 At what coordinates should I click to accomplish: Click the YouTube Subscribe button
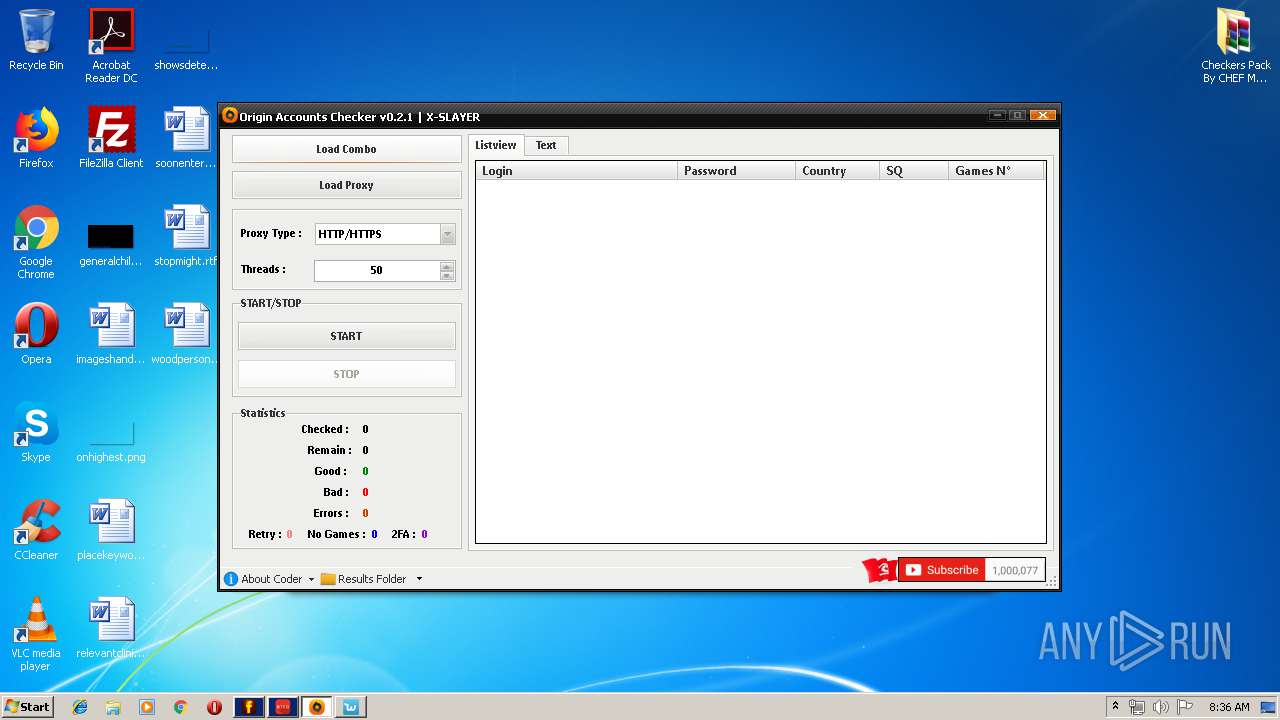point(942,570)
